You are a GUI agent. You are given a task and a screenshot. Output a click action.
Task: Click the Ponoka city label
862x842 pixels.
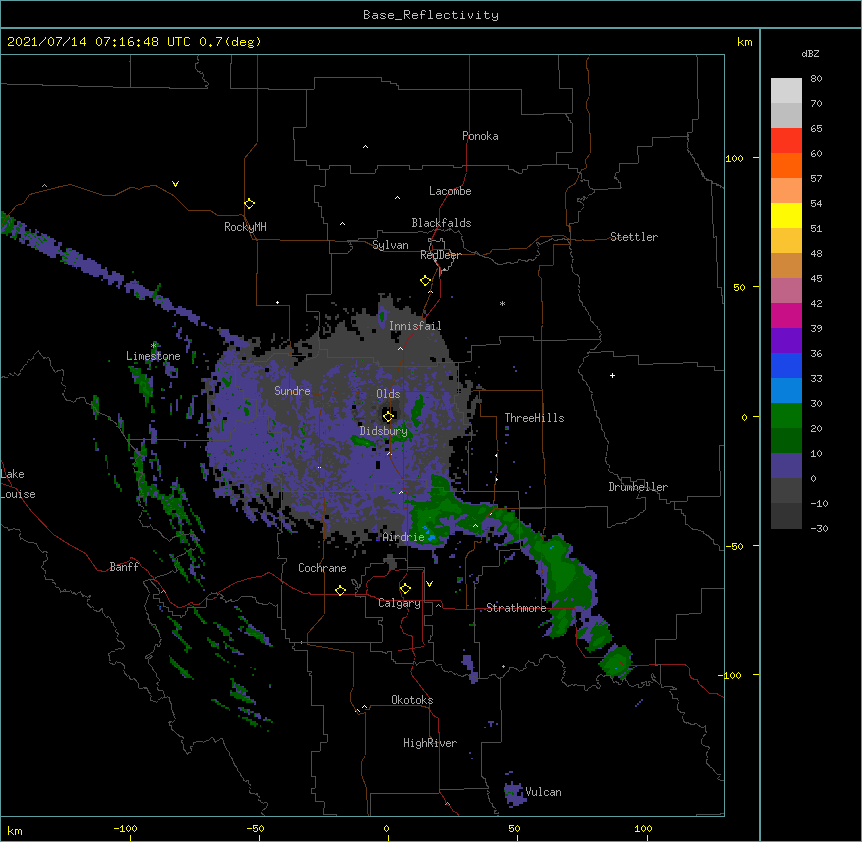(480, 136)
